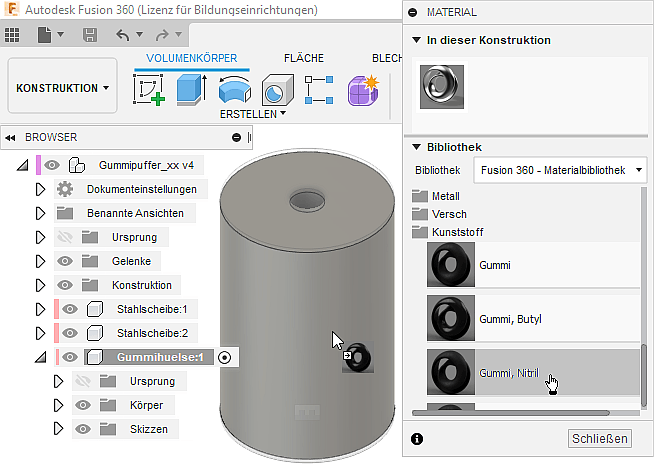Image resolution: width=654 pixels, height=465 pixels.
Task: Select the Skizzen folder row
Action: pyautogui.click(x=126, y=429)
